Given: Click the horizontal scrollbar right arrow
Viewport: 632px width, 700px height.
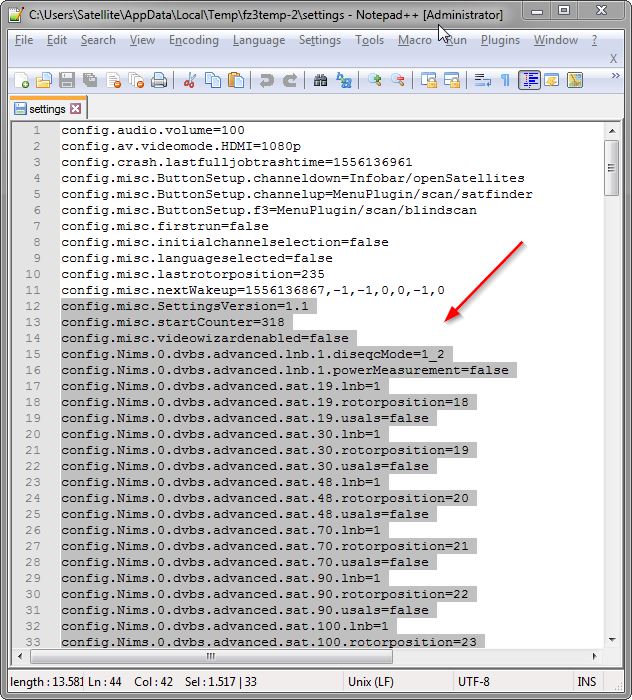Looking at the screenshot, I should tap(595, 656).
